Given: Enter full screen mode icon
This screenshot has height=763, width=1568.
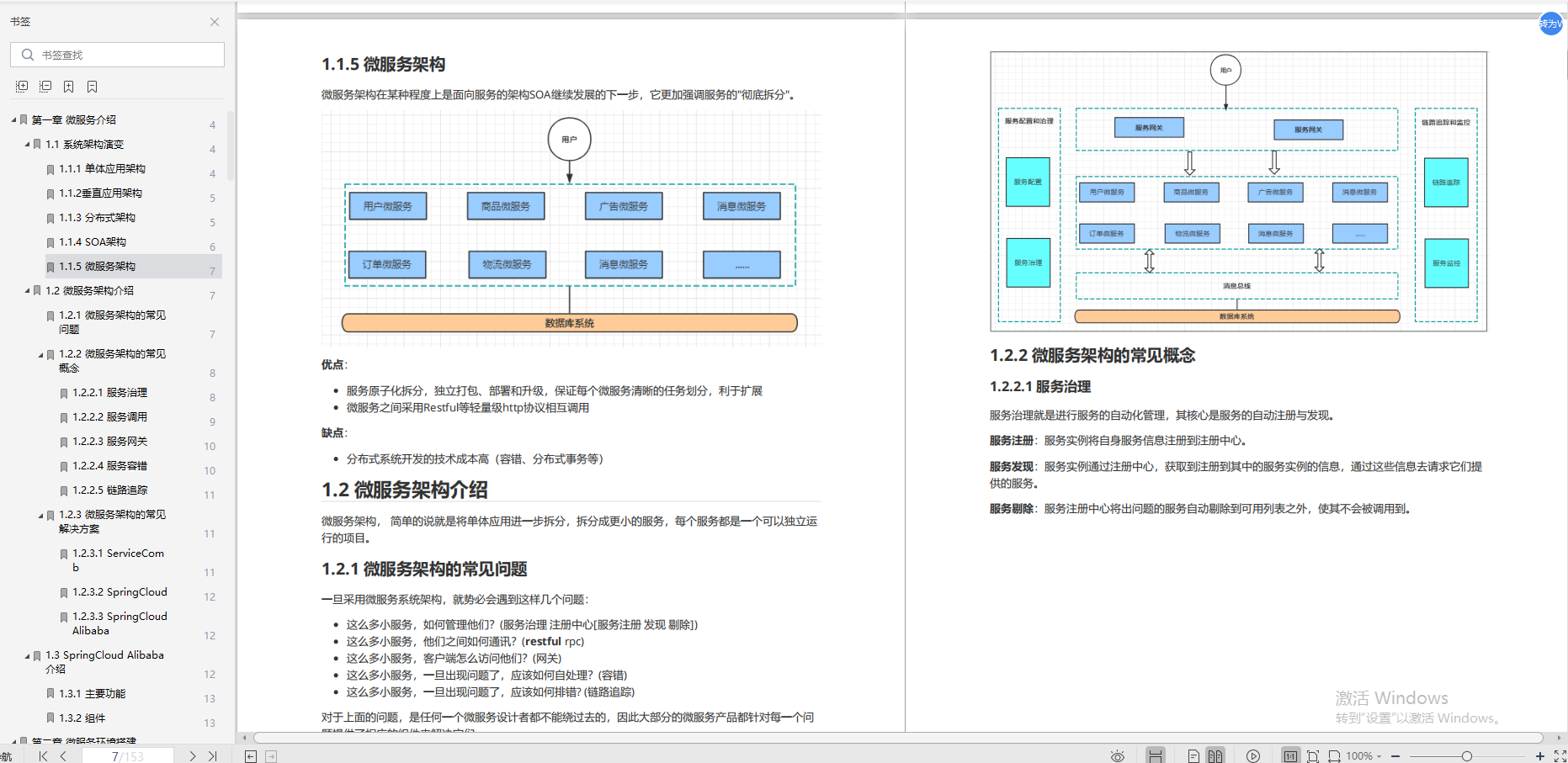Looking at the screenshot, I should click(x=1560, y=756).
